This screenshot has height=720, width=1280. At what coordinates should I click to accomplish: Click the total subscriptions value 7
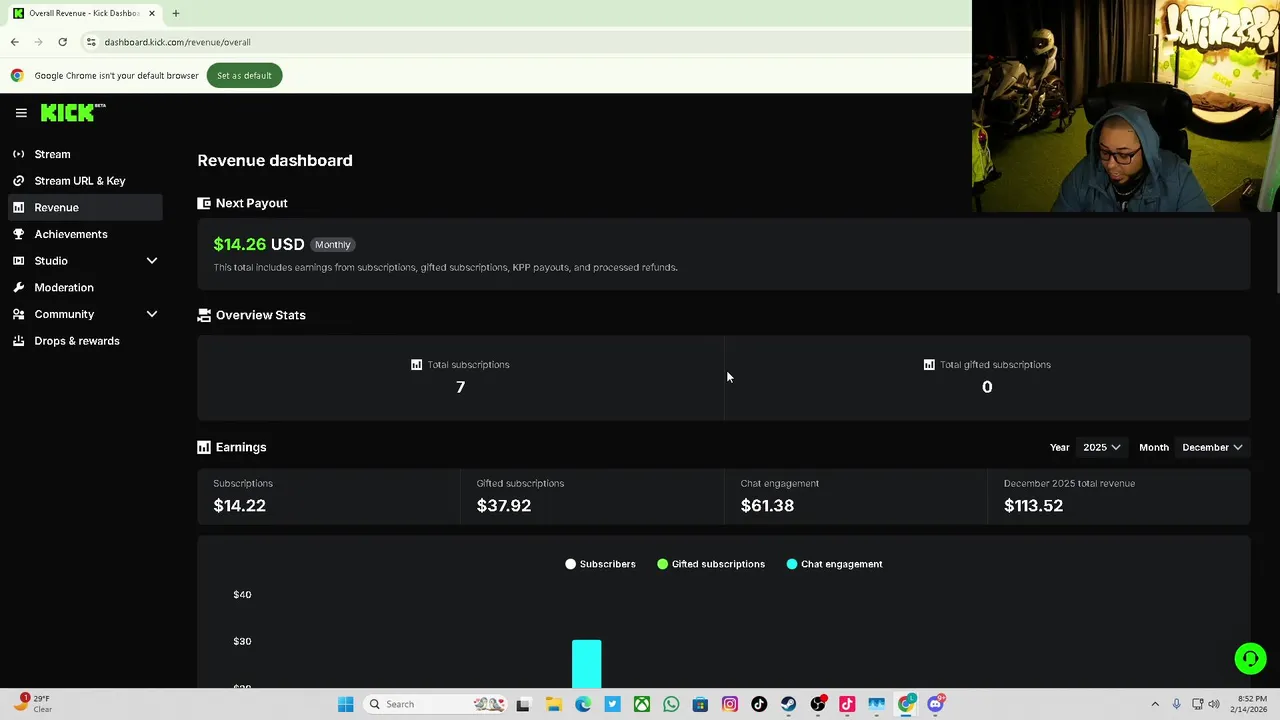[460, 387]
